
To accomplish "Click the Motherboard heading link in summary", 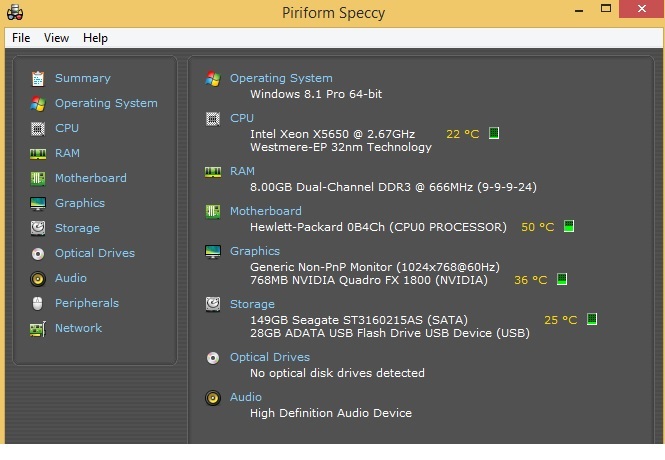I will coord(266,211).
